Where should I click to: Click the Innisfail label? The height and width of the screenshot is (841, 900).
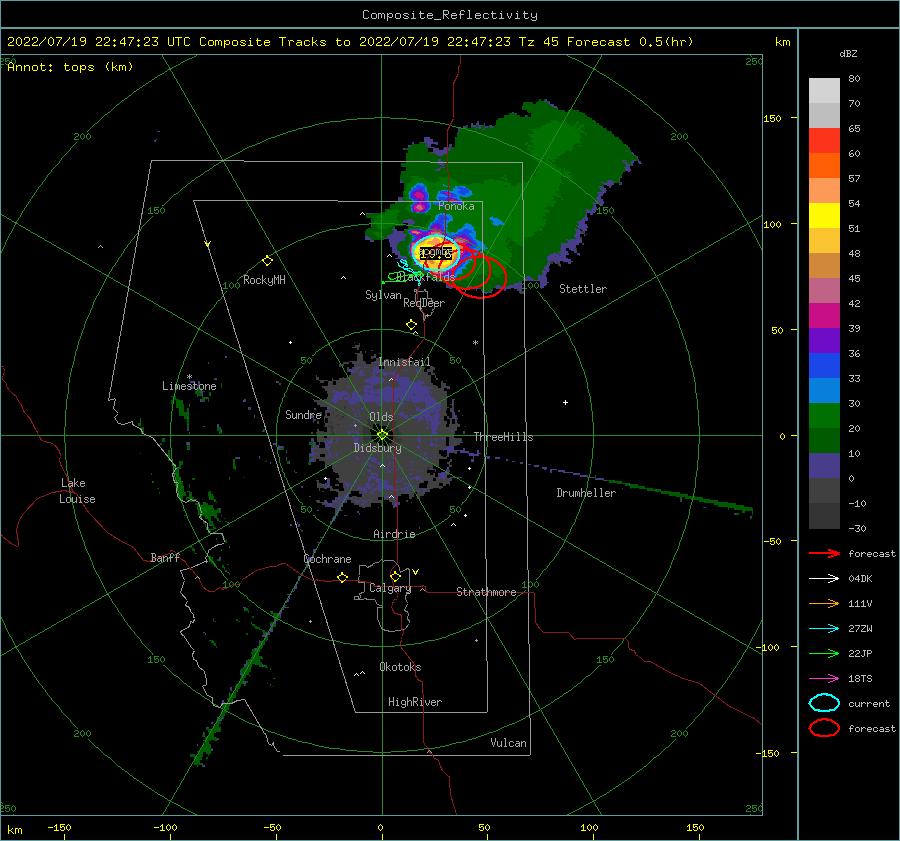(x=404, y=362)
